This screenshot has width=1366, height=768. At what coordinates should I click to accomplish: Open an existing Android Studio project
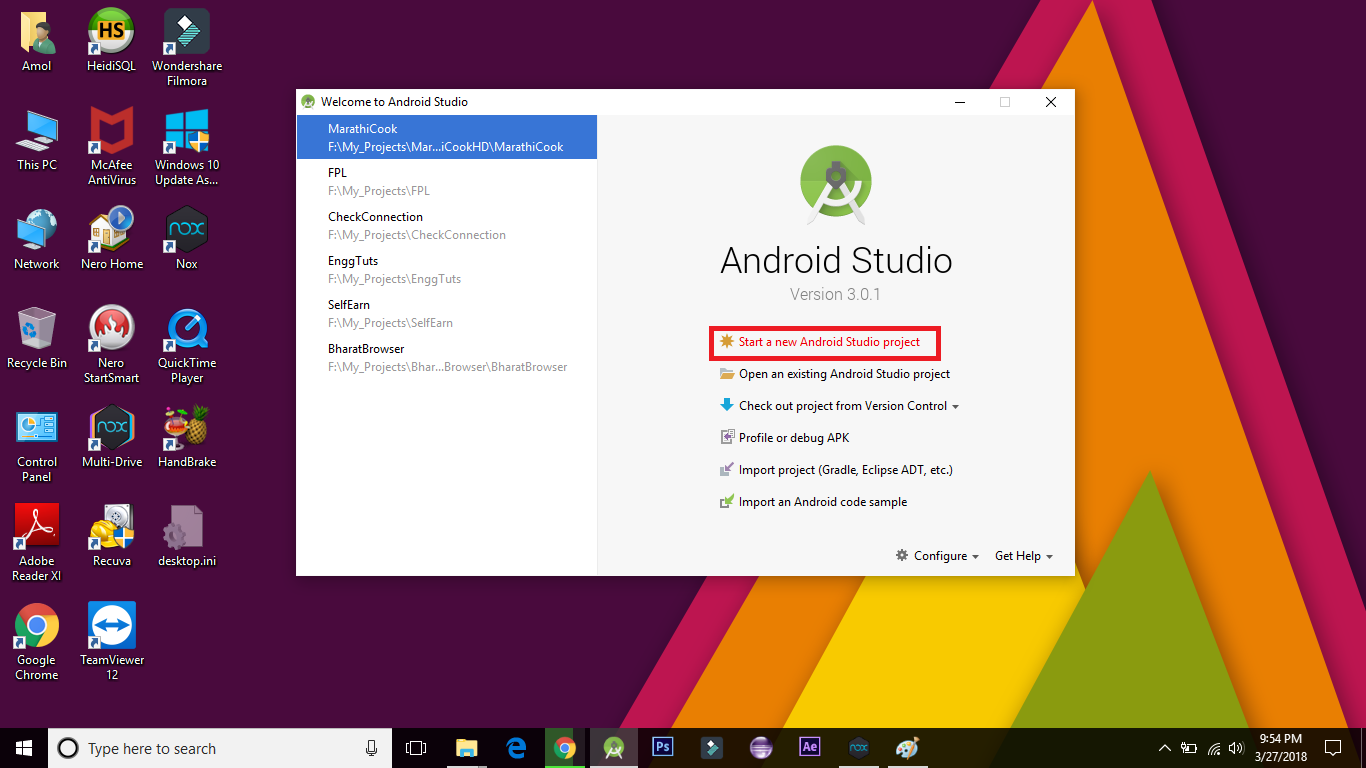(x=835, y=374)
